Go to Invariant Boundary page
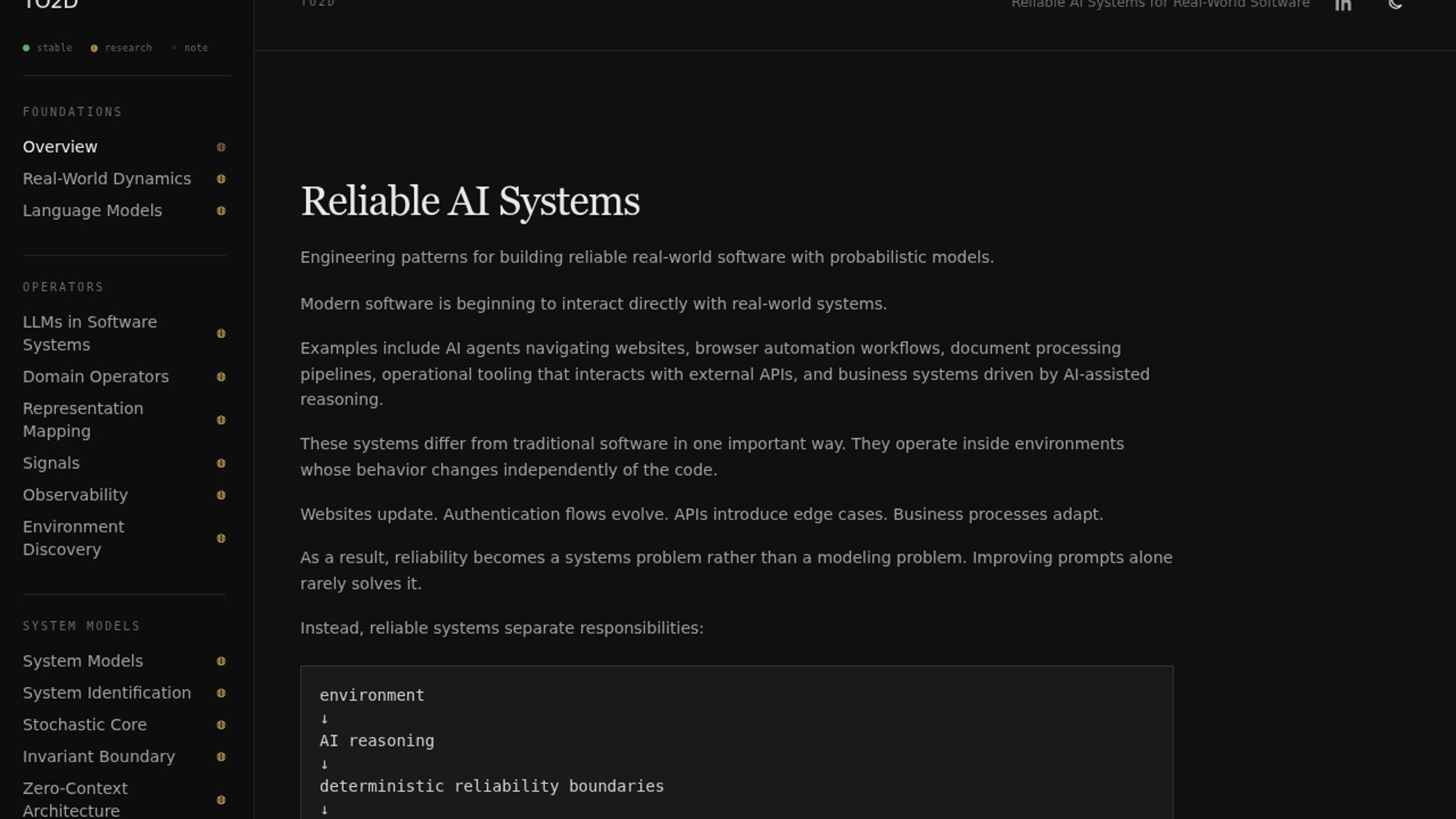 tap(99, 757)
